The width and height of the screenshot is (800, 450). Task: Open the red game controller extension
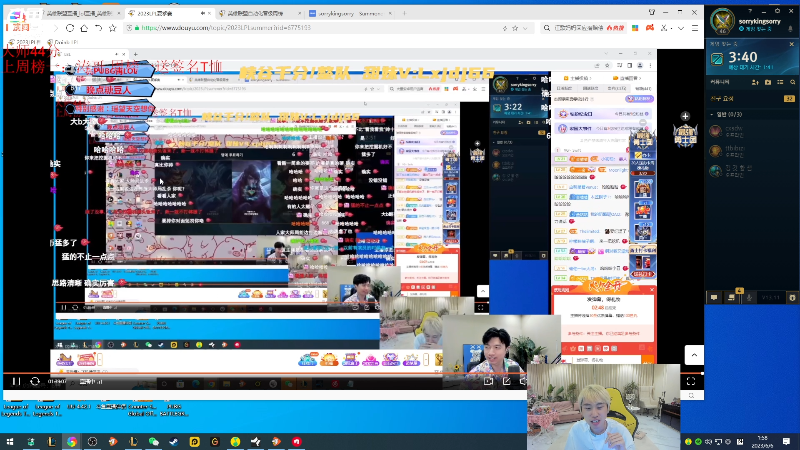[650, 28]
